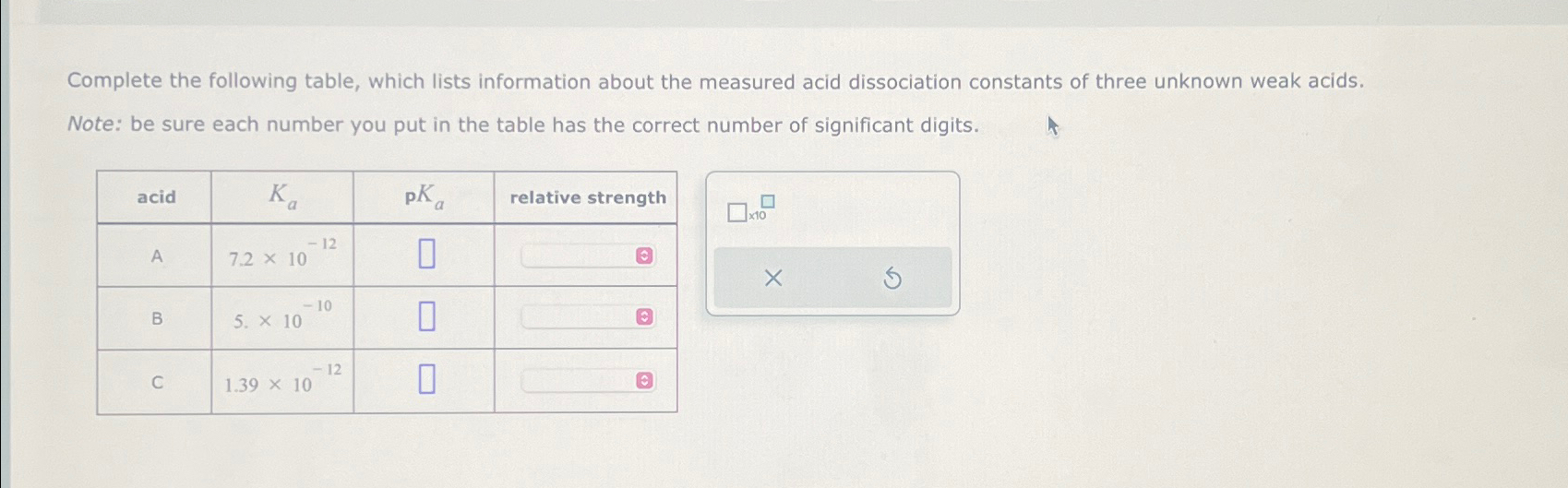
Task: Click the Ka value 1.39 × 10⁻¹² cell
Action: 282,381
